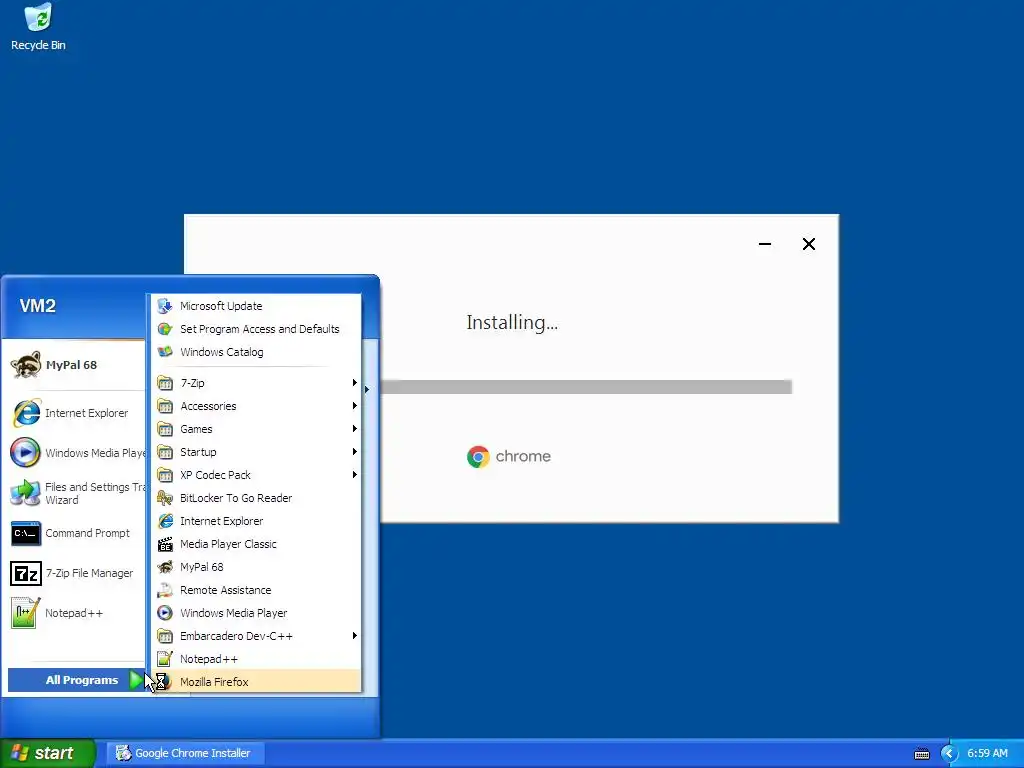Viewport: 1024px width, 768px height.
Task: Click the 7-Zip folder icon in All Programs
Action: coord(165,383)
